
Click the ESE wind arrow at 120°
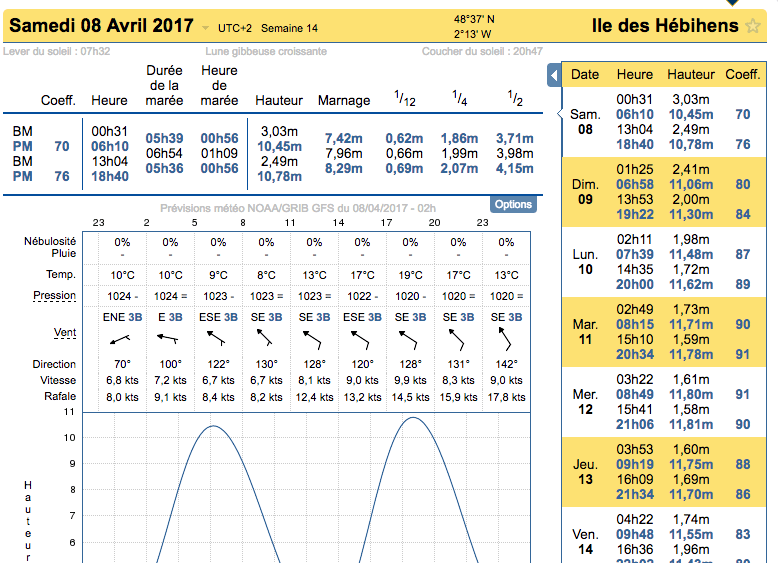[362, 339]
